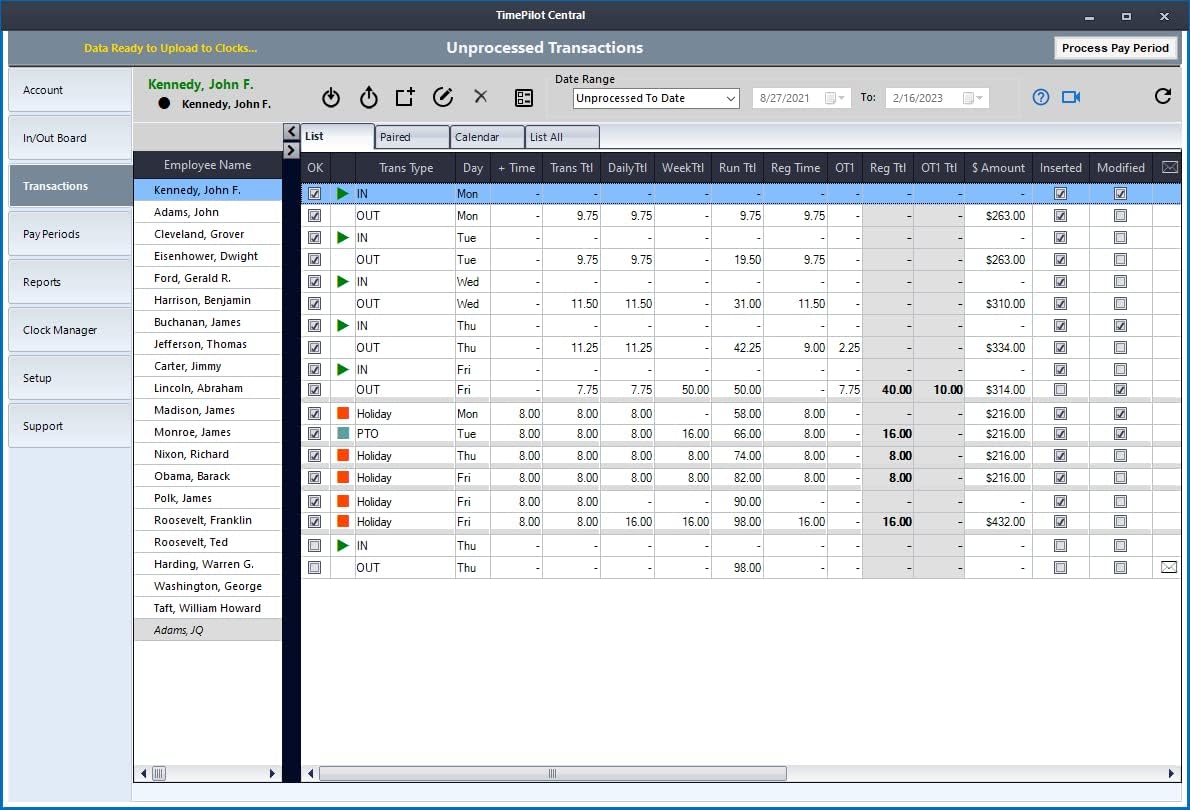Toggle OK checkbox in first IN Mon row
1190x810 pixels.
[315, 194]
